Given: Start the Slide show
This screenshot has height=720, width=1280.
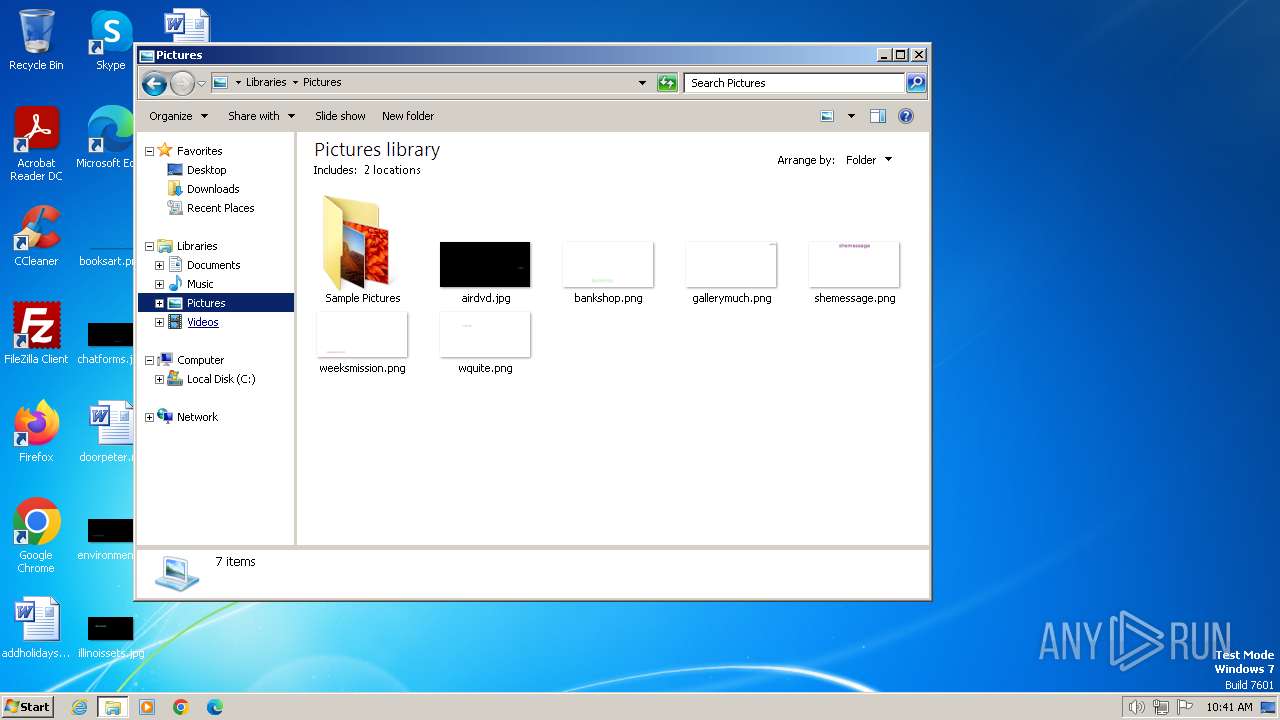Looking at the screenshot, I should (x=340, y=116).
